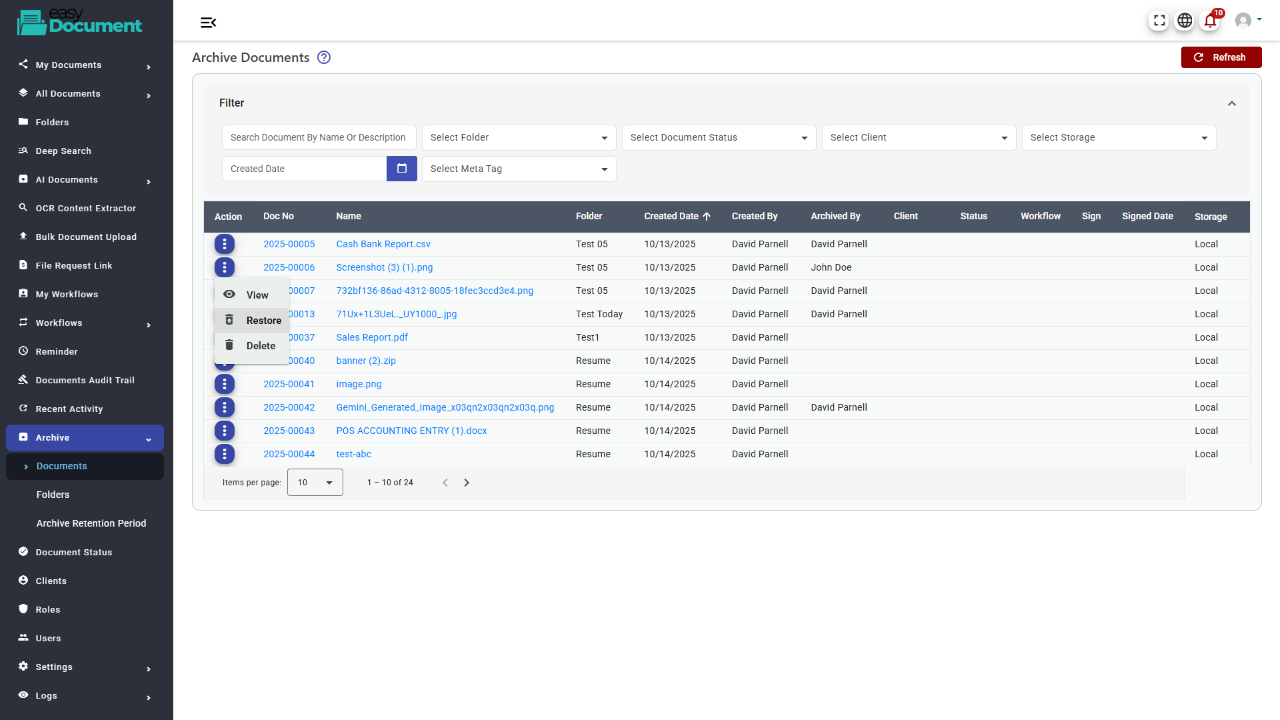1280x720 pixels.
Task: Collapse the Archive sidebar section
Action: tap(85, 438)
